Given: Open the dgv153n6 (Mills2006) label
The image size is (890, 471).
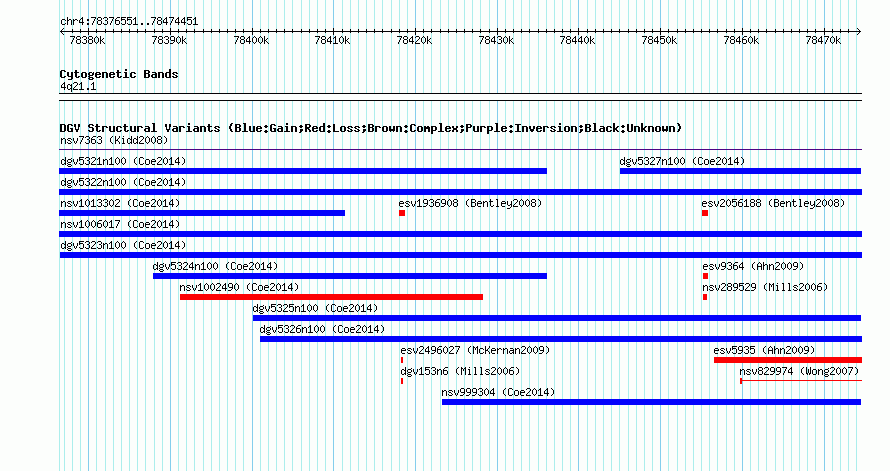Looking at the screenshot, I should pos(460,371).
